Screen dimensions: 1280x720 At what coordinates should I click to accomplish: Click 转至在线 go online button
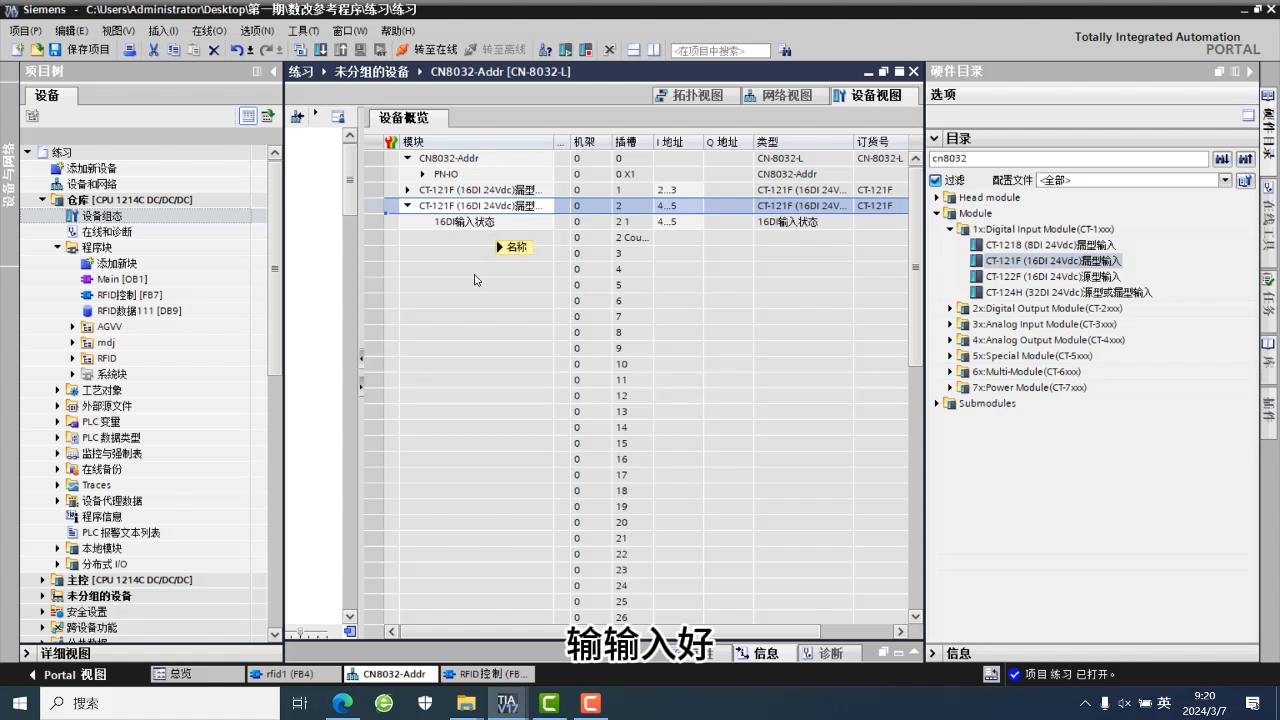(427, 50)
